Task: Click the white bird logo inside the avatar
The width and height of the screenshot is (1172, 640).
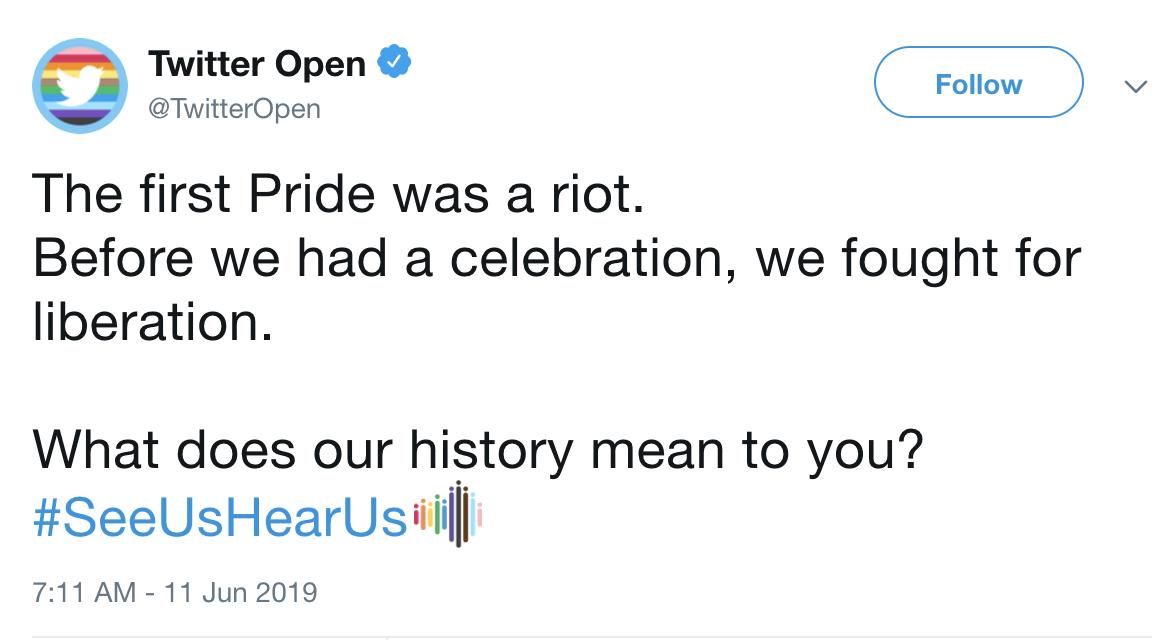Action: click(x=80, y=84)
